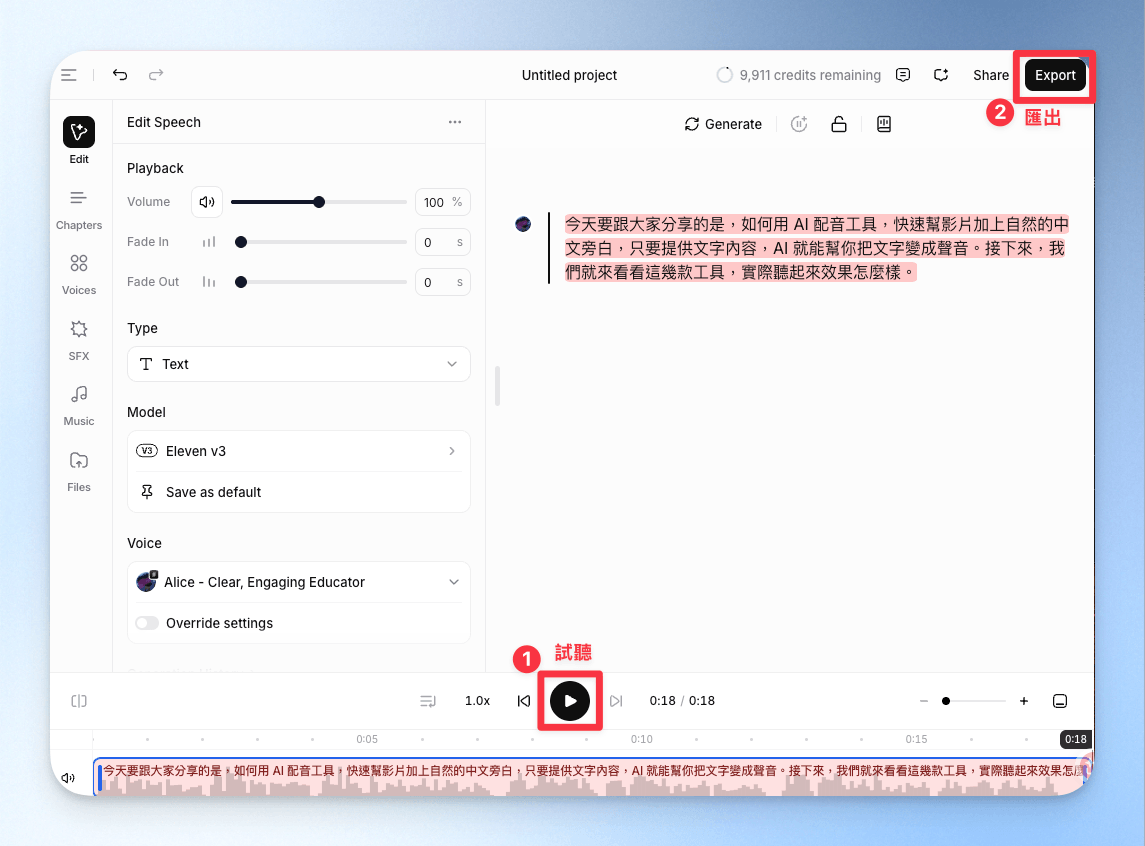Click the undo arrow icon
The height and width of the screenshot is (846, 1145).
click(120, 74)
